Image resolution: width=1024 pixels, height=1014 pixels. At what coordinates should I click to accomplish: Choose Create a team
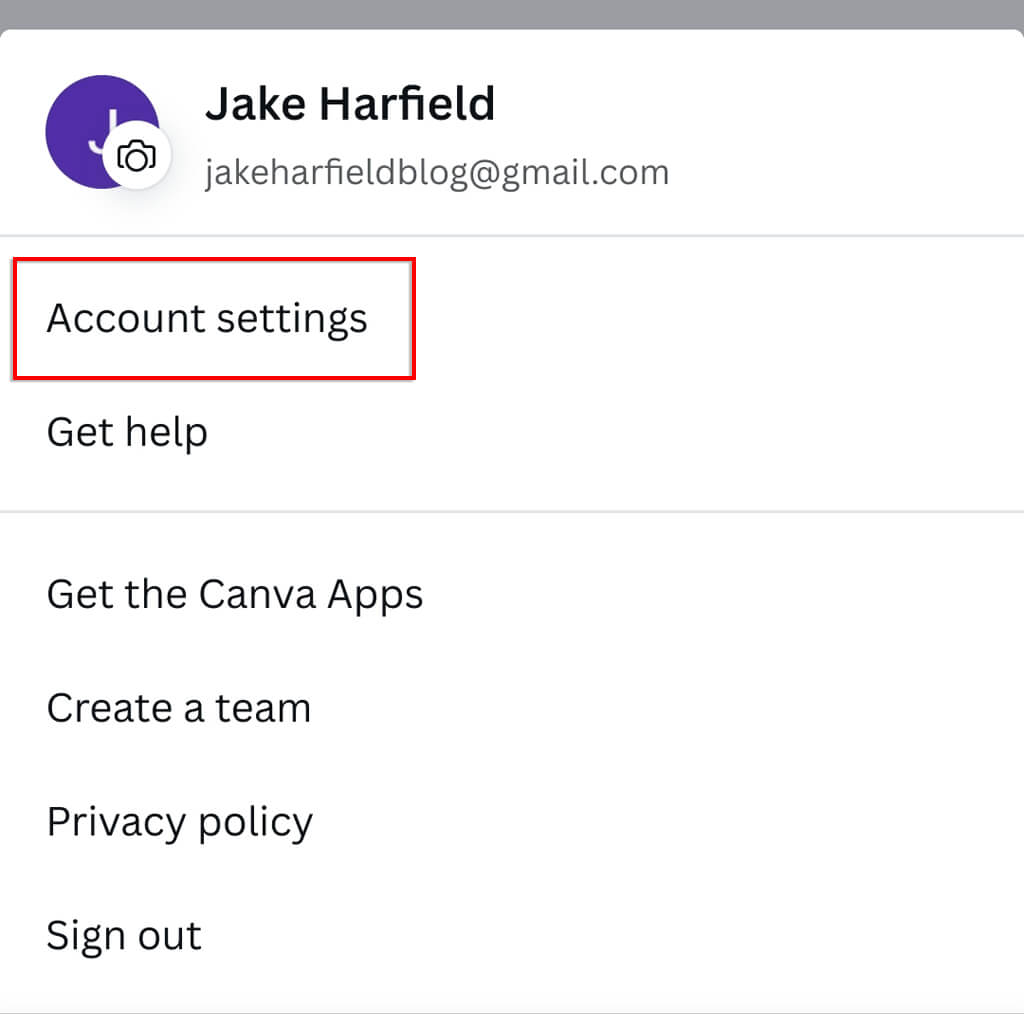(179, 709)
